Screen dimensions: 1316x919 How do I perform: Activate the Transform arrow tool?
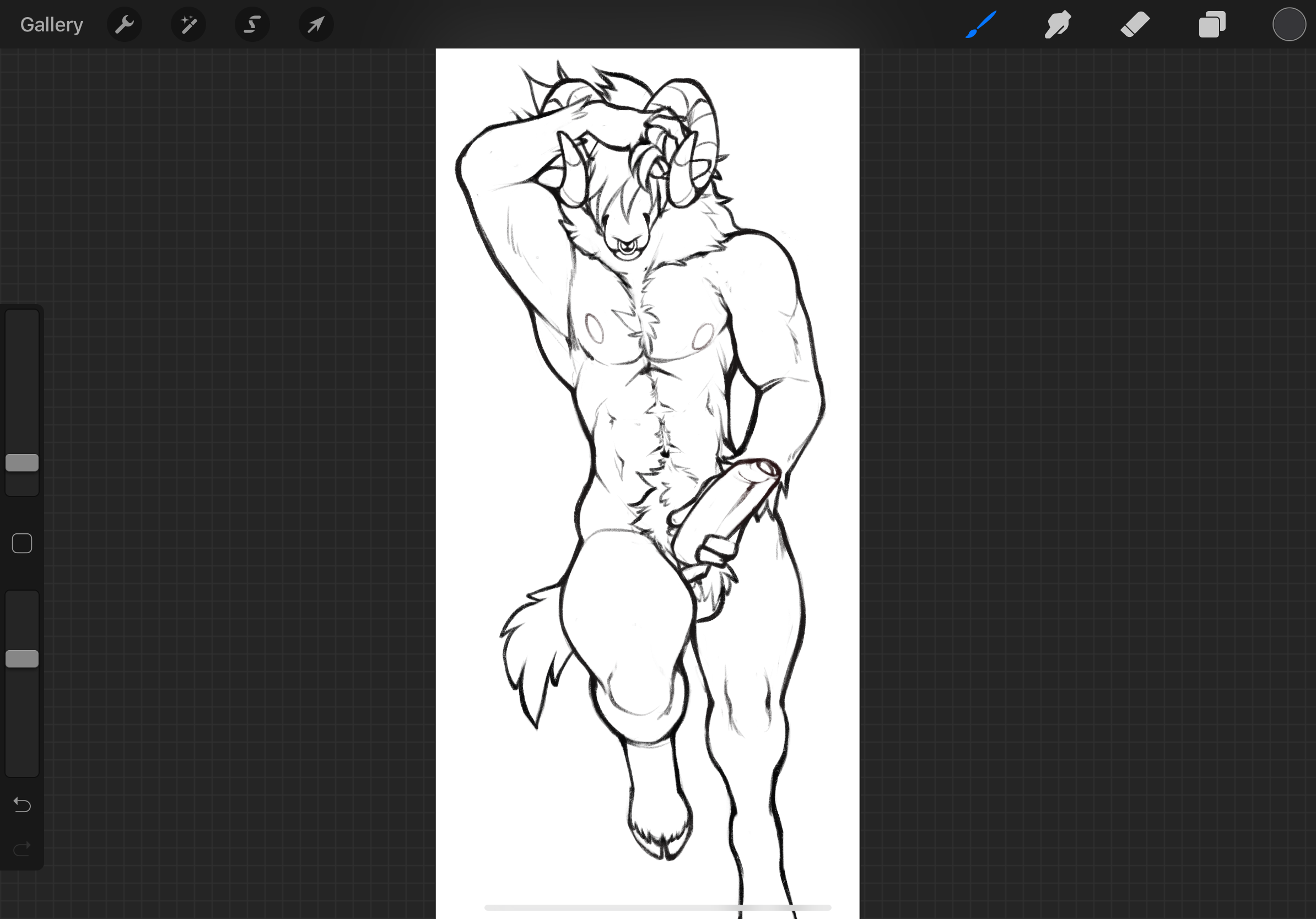316,25
